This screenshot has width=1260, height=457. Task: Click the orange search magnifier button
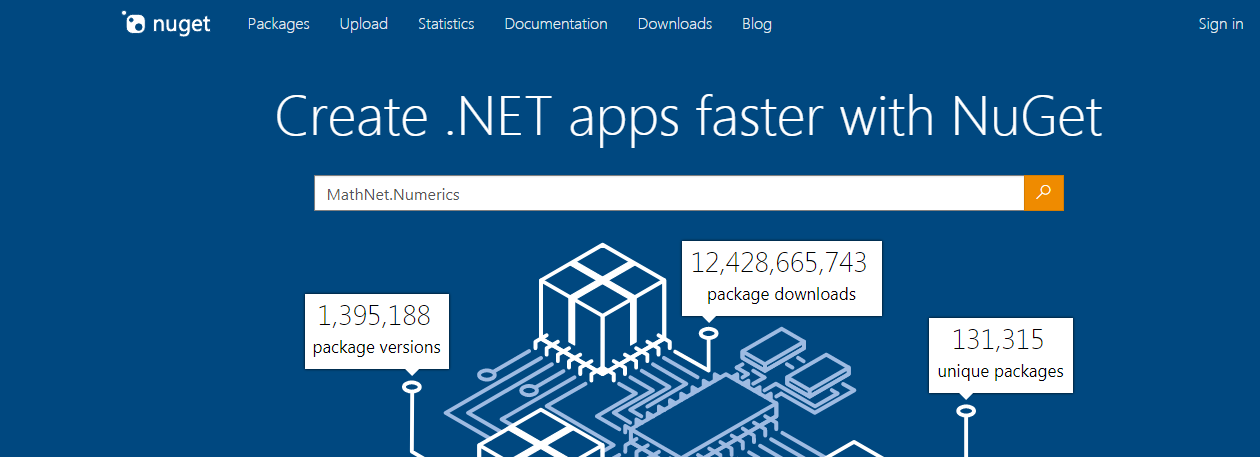(x=1043, y=193)
